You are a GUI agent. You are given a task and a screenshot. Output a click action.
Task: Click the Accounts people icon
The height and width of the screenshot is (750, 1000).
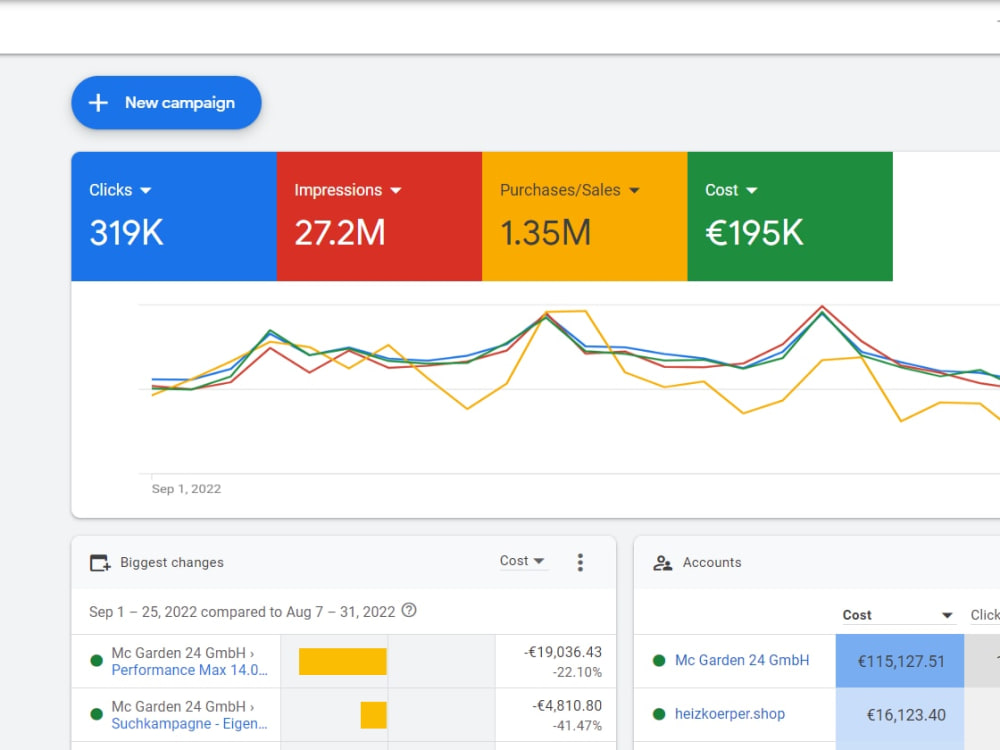click(x=663, y=563)
